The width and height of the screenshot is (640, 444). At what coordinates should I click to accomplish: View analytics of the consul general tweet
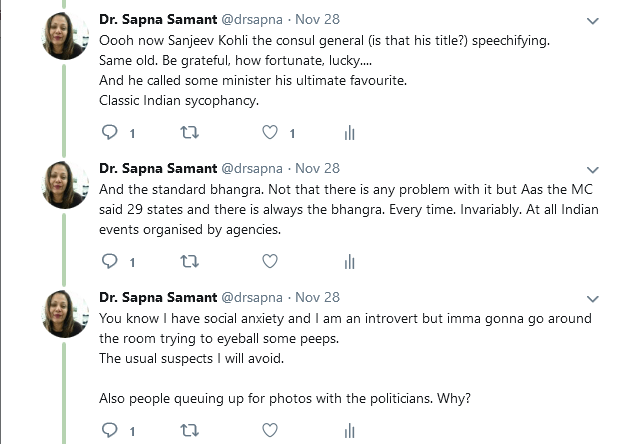point(349,133)
